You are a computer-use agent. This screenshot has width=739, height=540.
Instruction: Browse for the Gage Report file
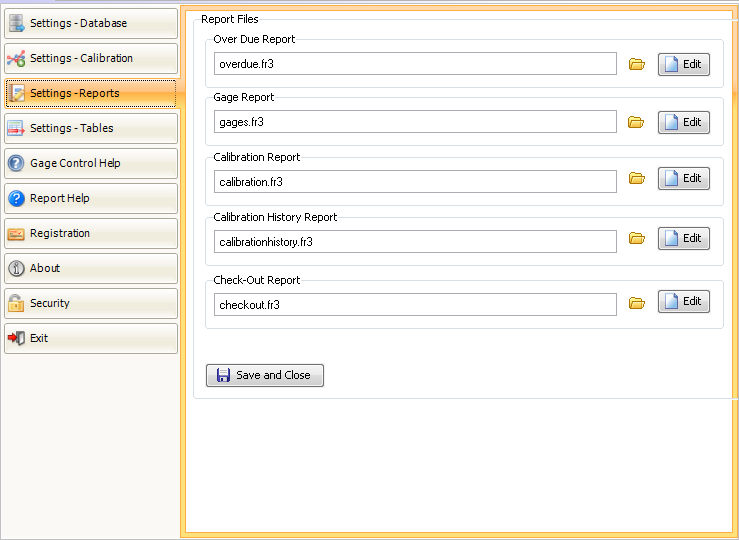click(x=636, y=123)
